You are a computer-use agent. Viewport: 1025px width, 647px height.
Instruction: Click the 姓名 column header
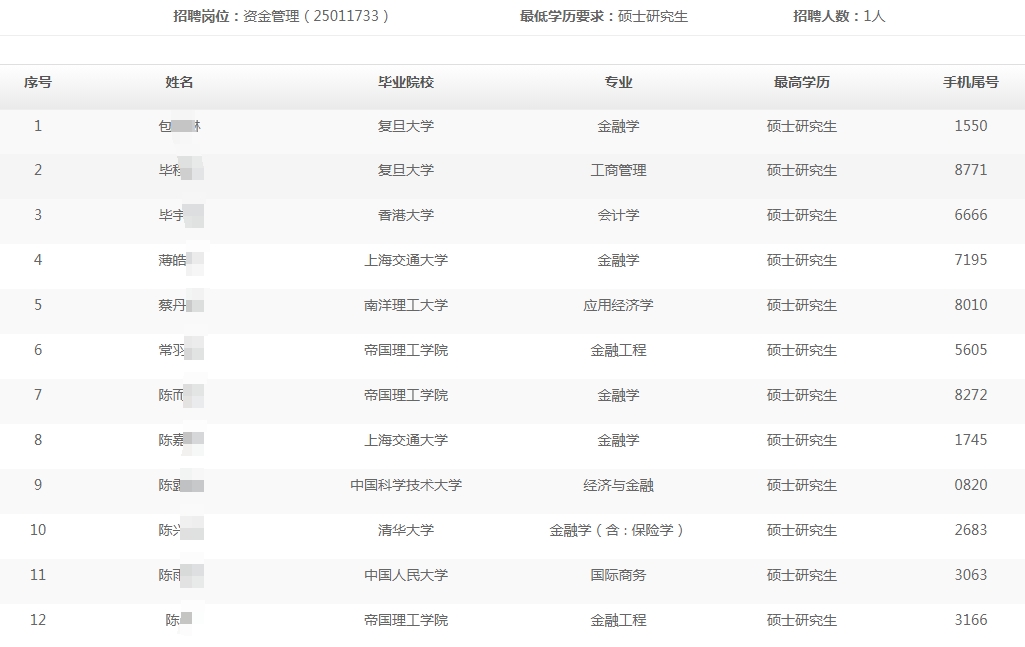179,82
